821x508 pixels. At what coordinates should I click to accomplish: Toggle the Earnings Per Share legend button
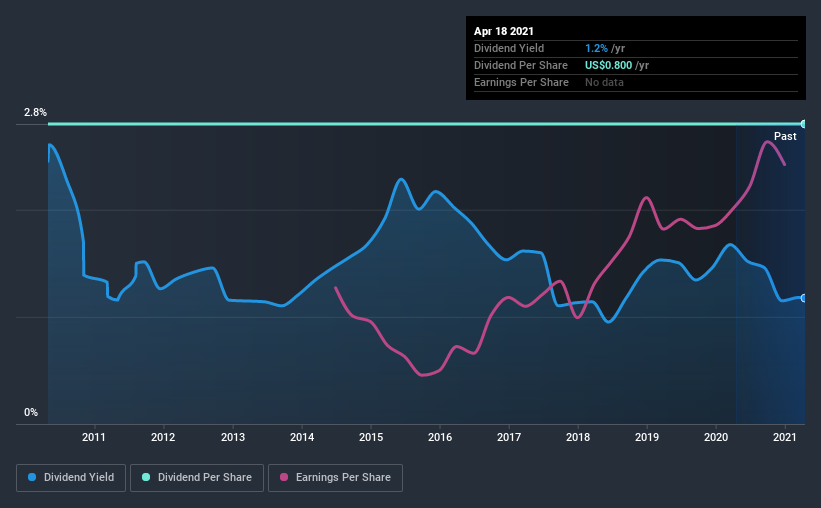pos(335,478)
